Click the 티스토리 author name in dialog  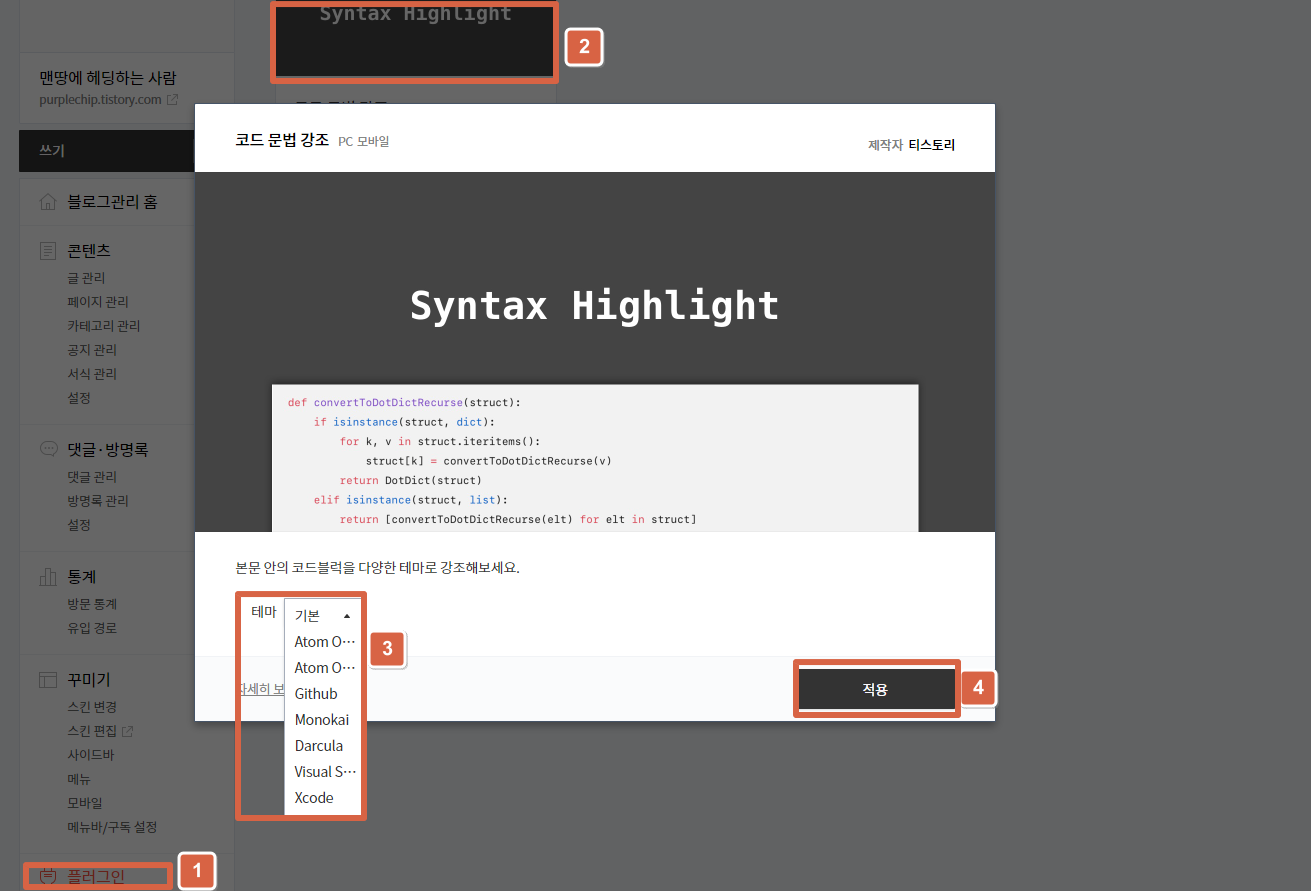pyautogui.click(x=932, y=145)
